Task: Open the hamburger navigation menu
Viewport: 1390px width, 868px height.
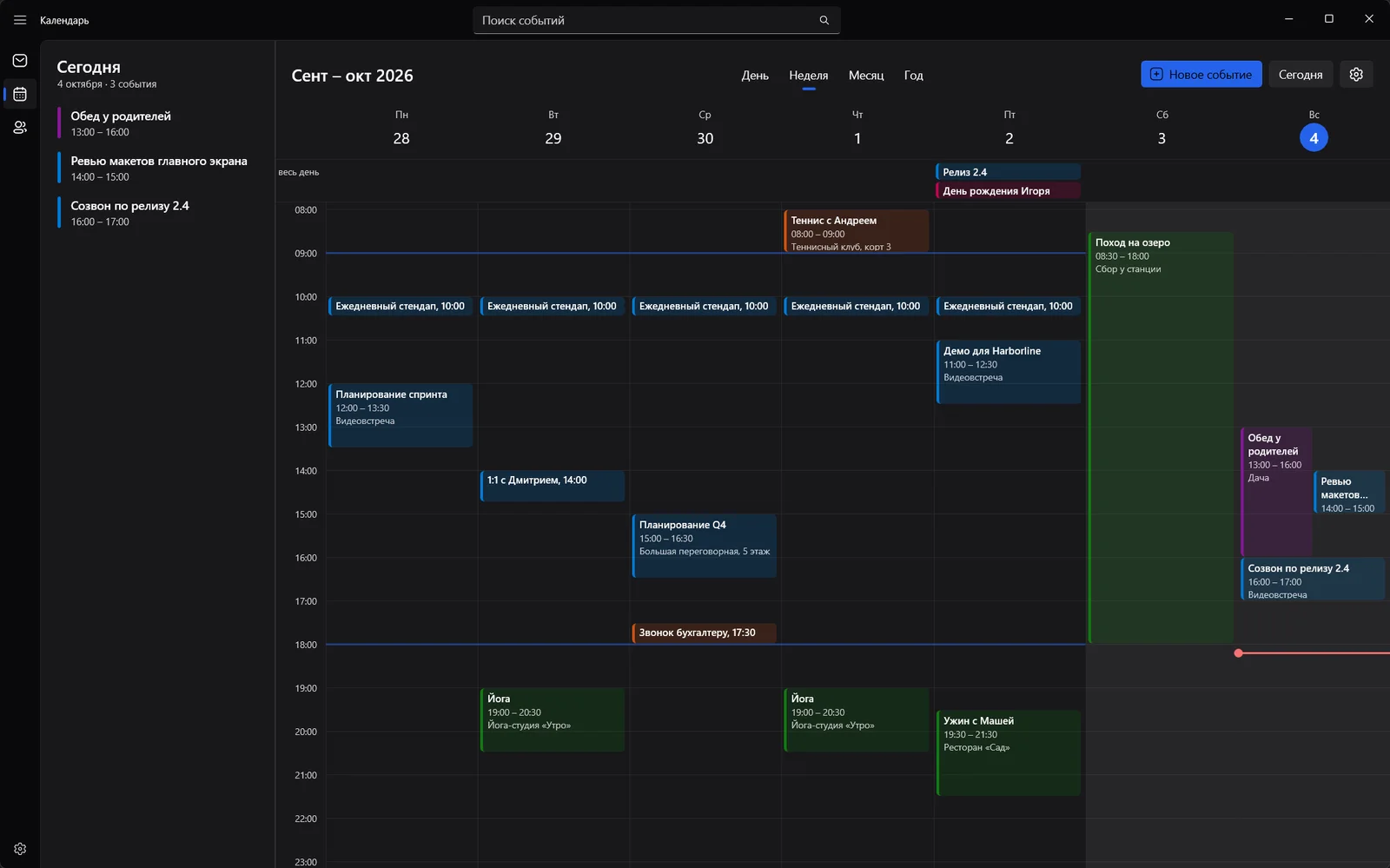Action: click(x=20, y=20)
